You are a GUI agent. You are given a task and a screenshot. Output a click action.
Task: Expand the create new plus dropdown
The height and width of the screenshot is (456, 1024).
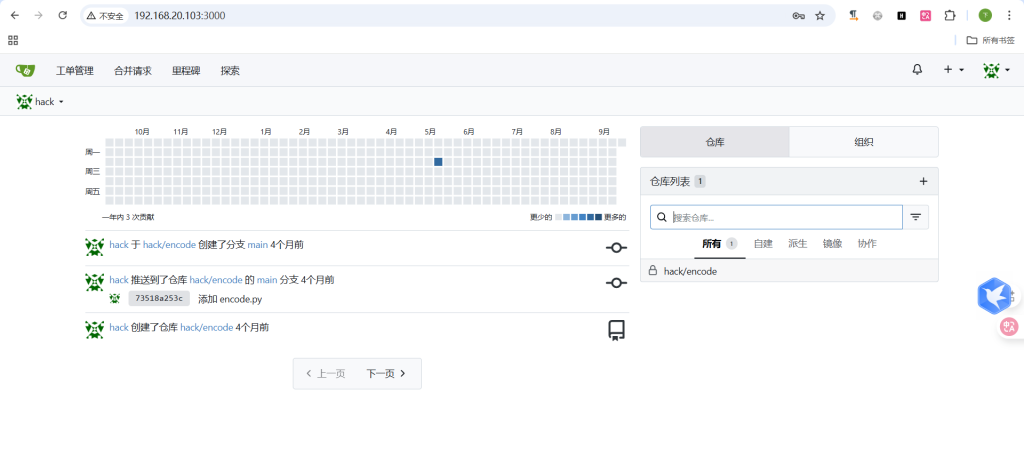point(953,70)
